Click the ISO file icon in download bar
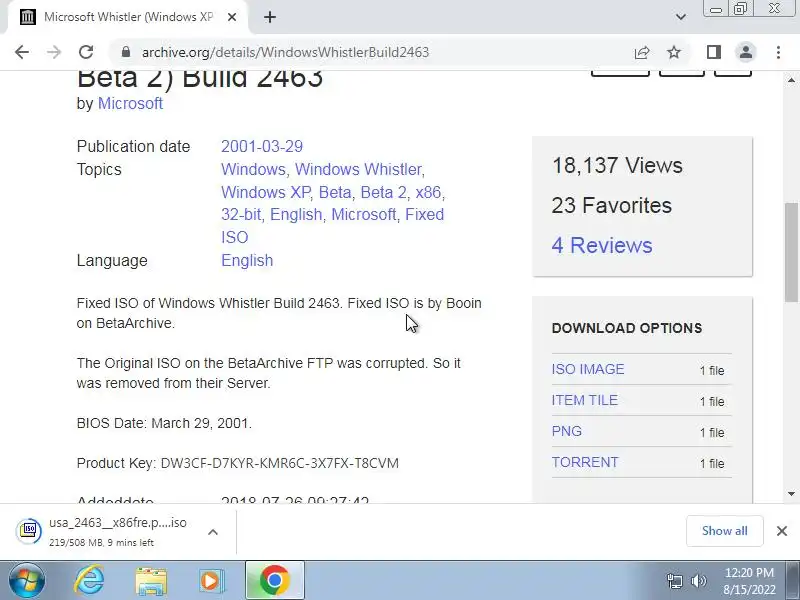 pos(29,531)
